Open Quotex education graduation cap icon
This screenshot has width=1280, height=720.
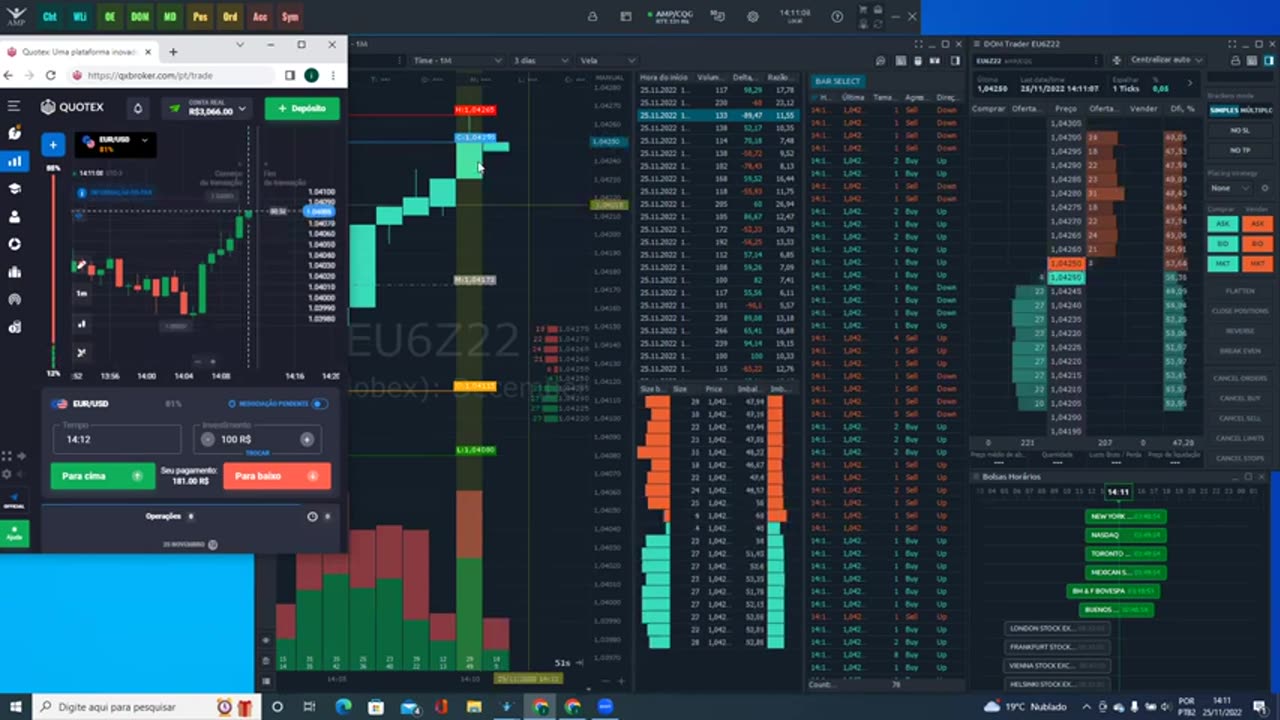[x=14, y=188]
